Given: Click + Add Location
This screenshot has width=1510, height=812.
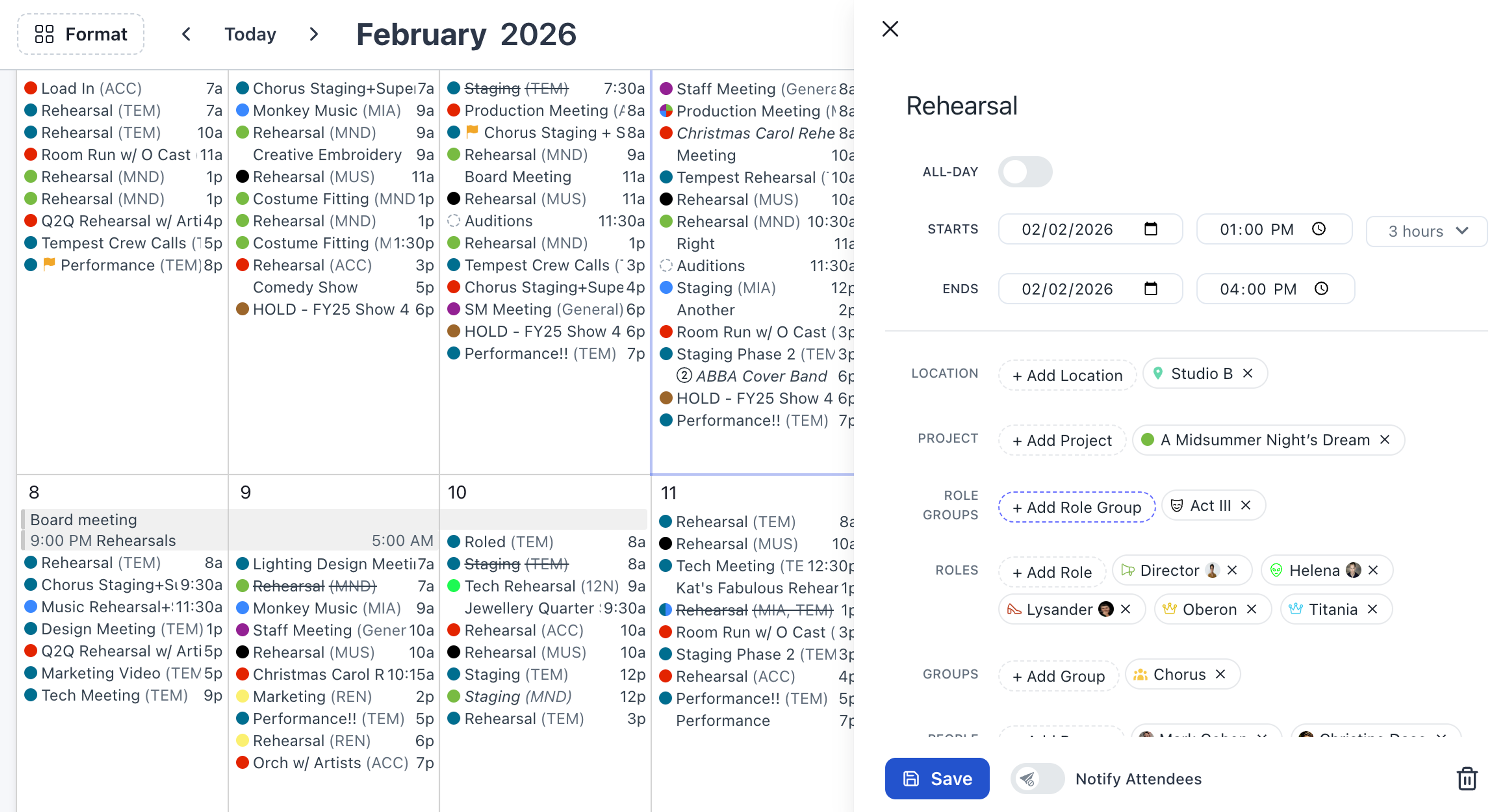Looking at the screenshot, I should pyautogui.click(x=1067, y=375).
